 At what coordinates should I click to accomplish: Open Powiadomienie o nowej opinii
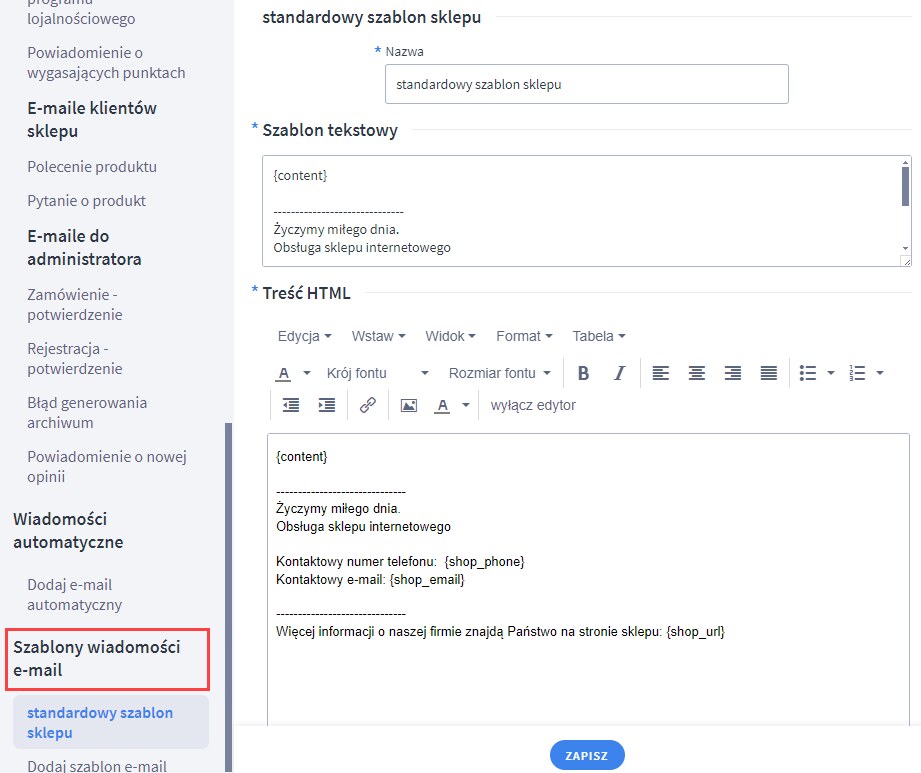(x=107, y=467)
